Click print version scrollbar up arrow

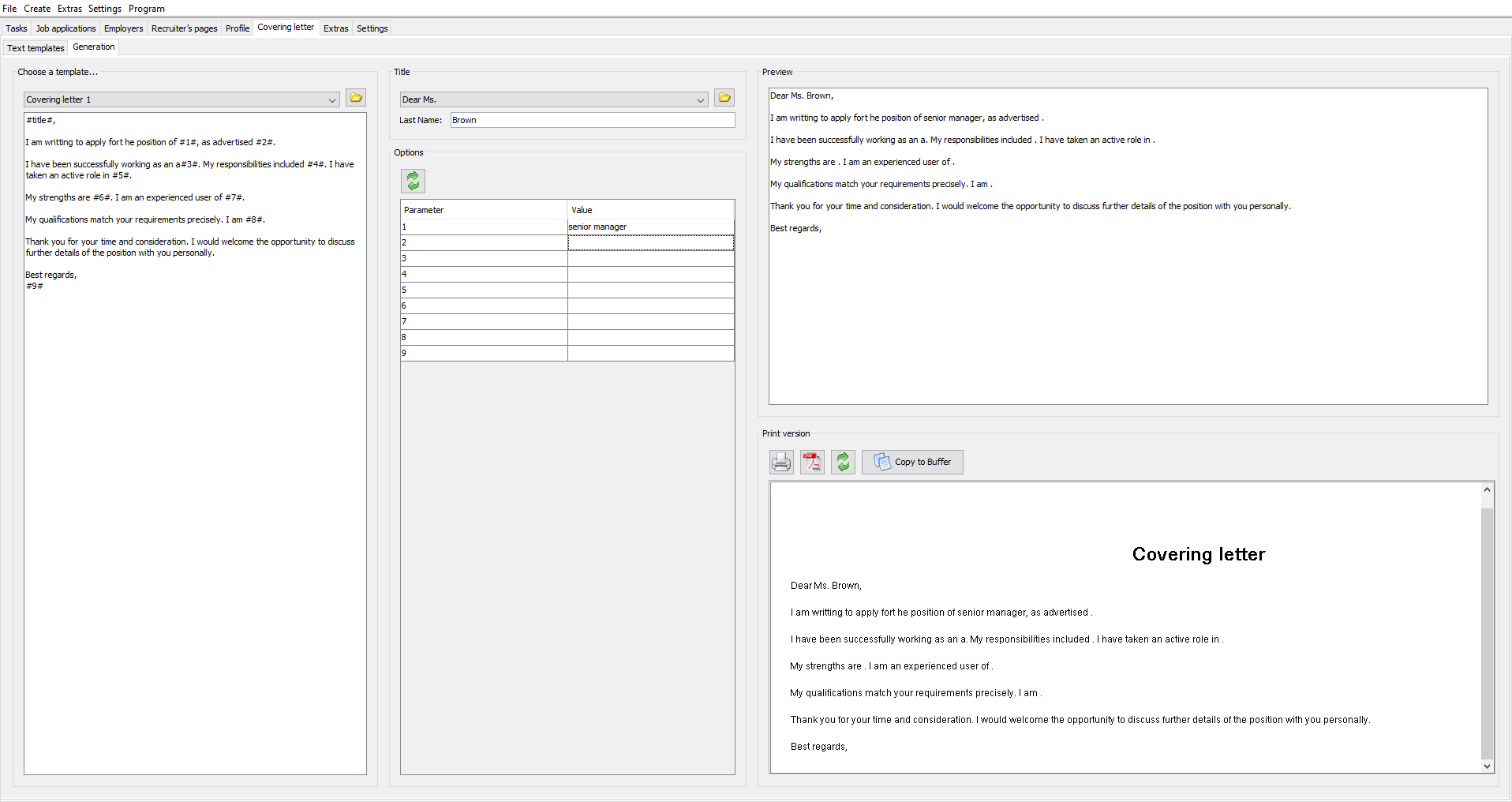(1487, 490)
